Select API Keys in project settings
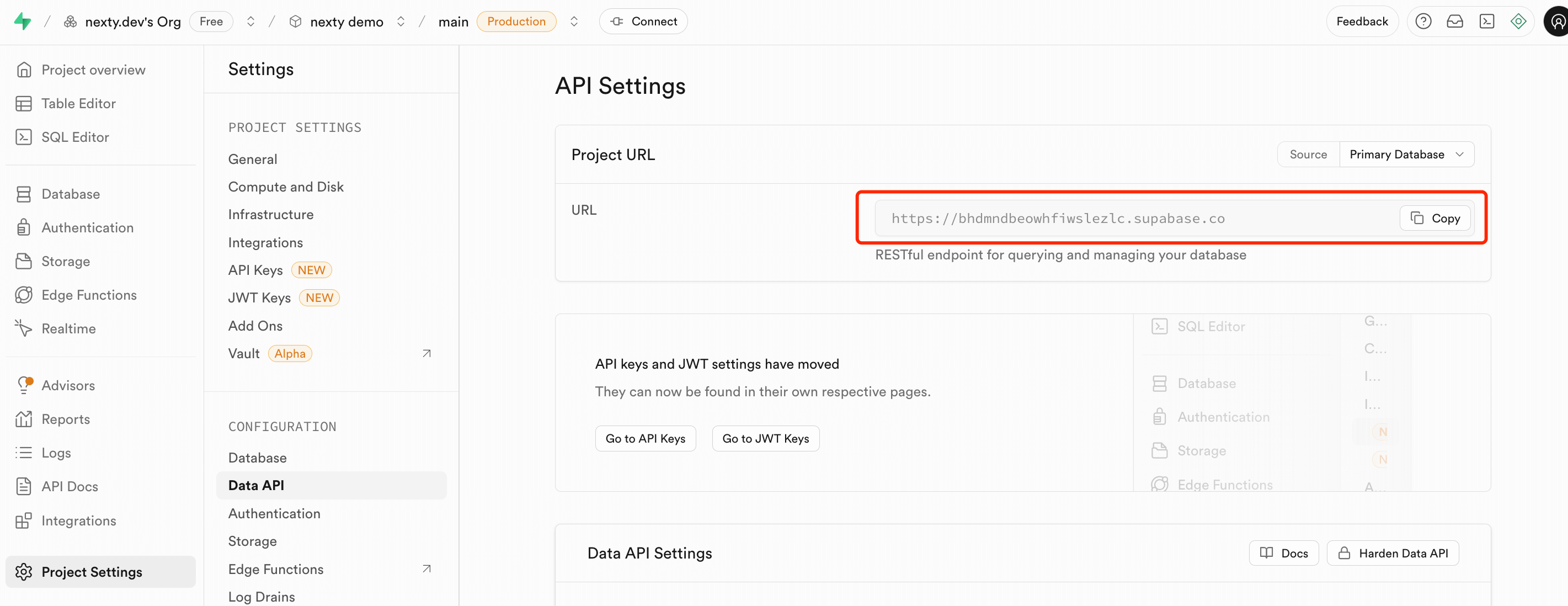The height and width of the screenshot is (606, 1568). (x=255, y=270)
